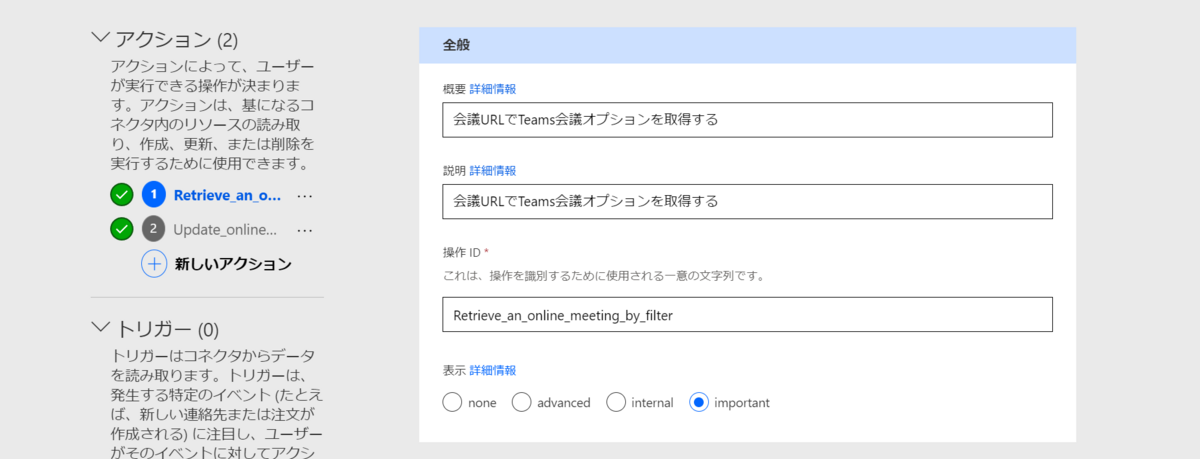
Task: Open ellipsis menu for Update_online... action
Action: 305,230
